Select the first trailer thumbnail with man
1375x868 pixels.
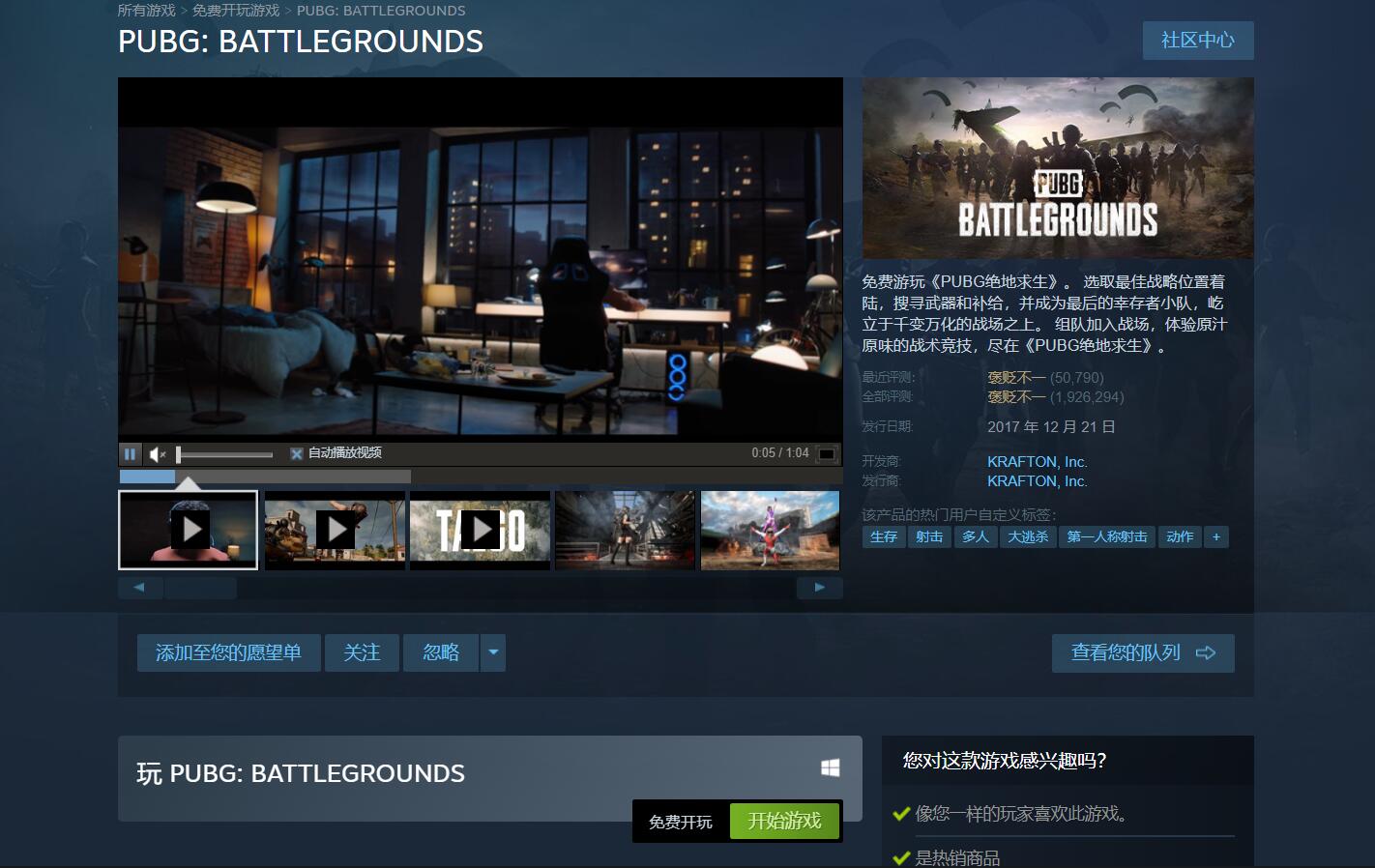click(x=188, y=530)
